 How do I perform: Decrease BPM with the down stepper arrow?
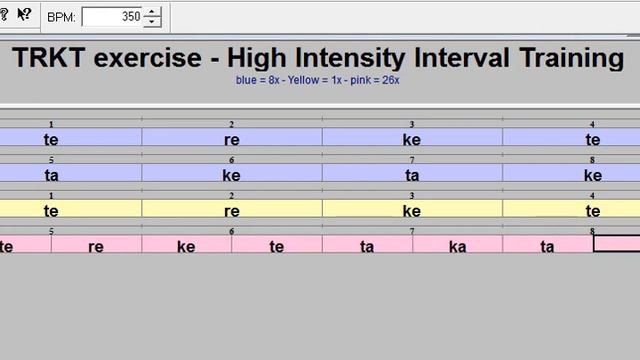(152, 22)
